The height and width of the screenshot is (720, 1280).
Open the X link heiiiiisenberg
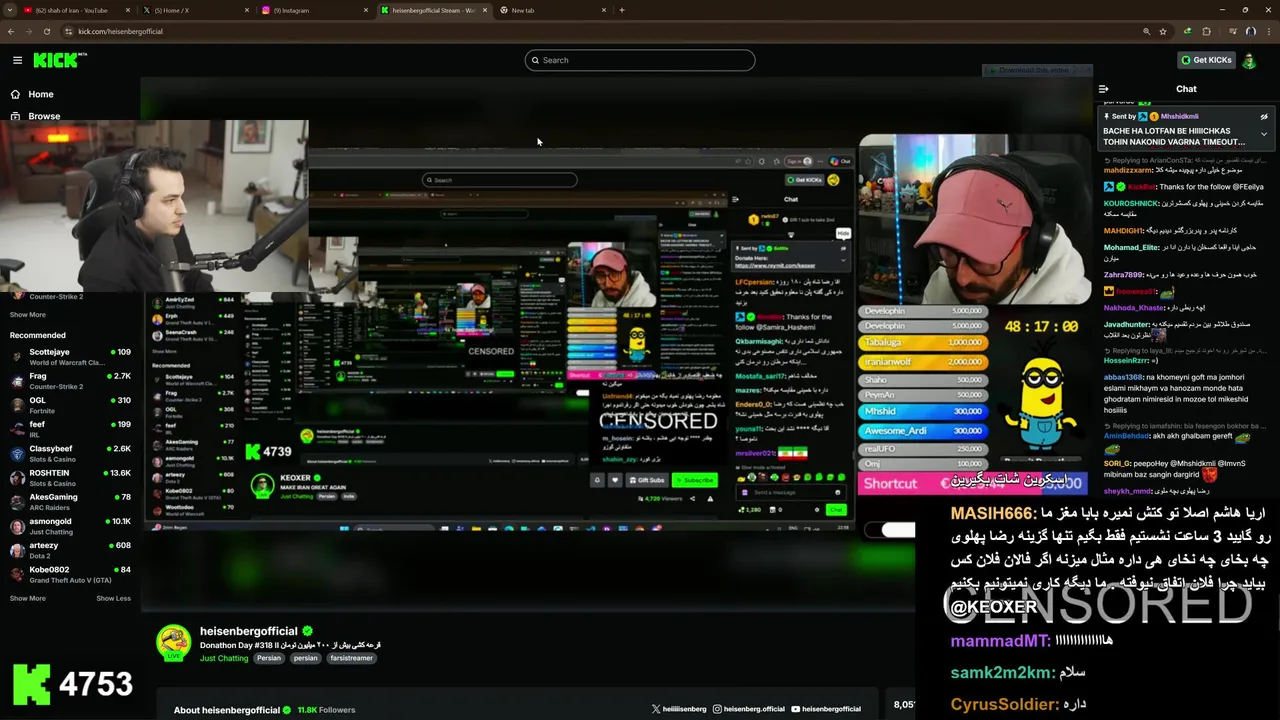[x=679, y=709]
